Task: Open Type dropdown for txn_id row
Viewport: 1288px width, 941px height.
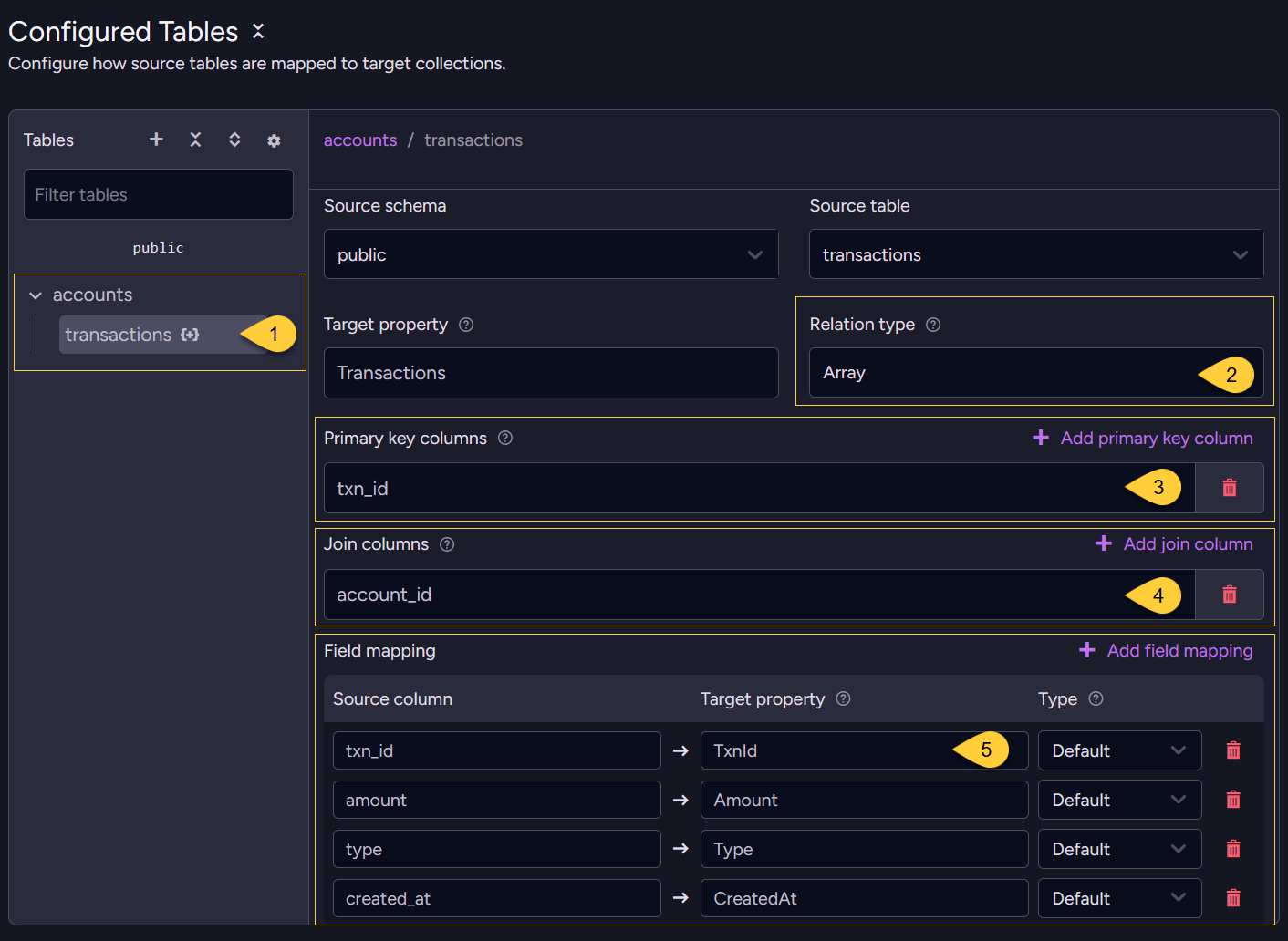Action: [1120, 750]
